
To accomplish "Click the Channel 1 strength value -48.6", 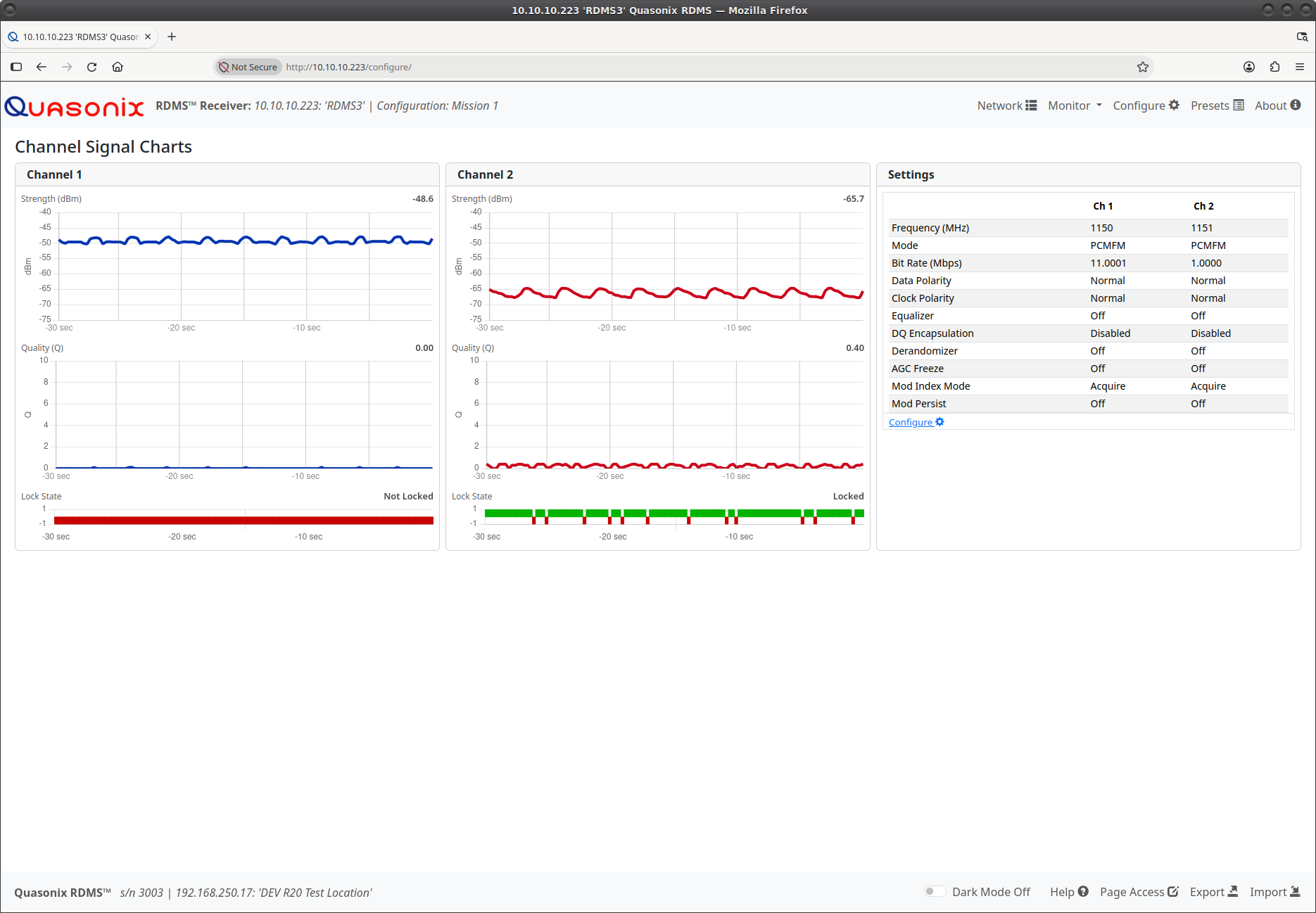I will pyautogui.click(x=423, y=199).
